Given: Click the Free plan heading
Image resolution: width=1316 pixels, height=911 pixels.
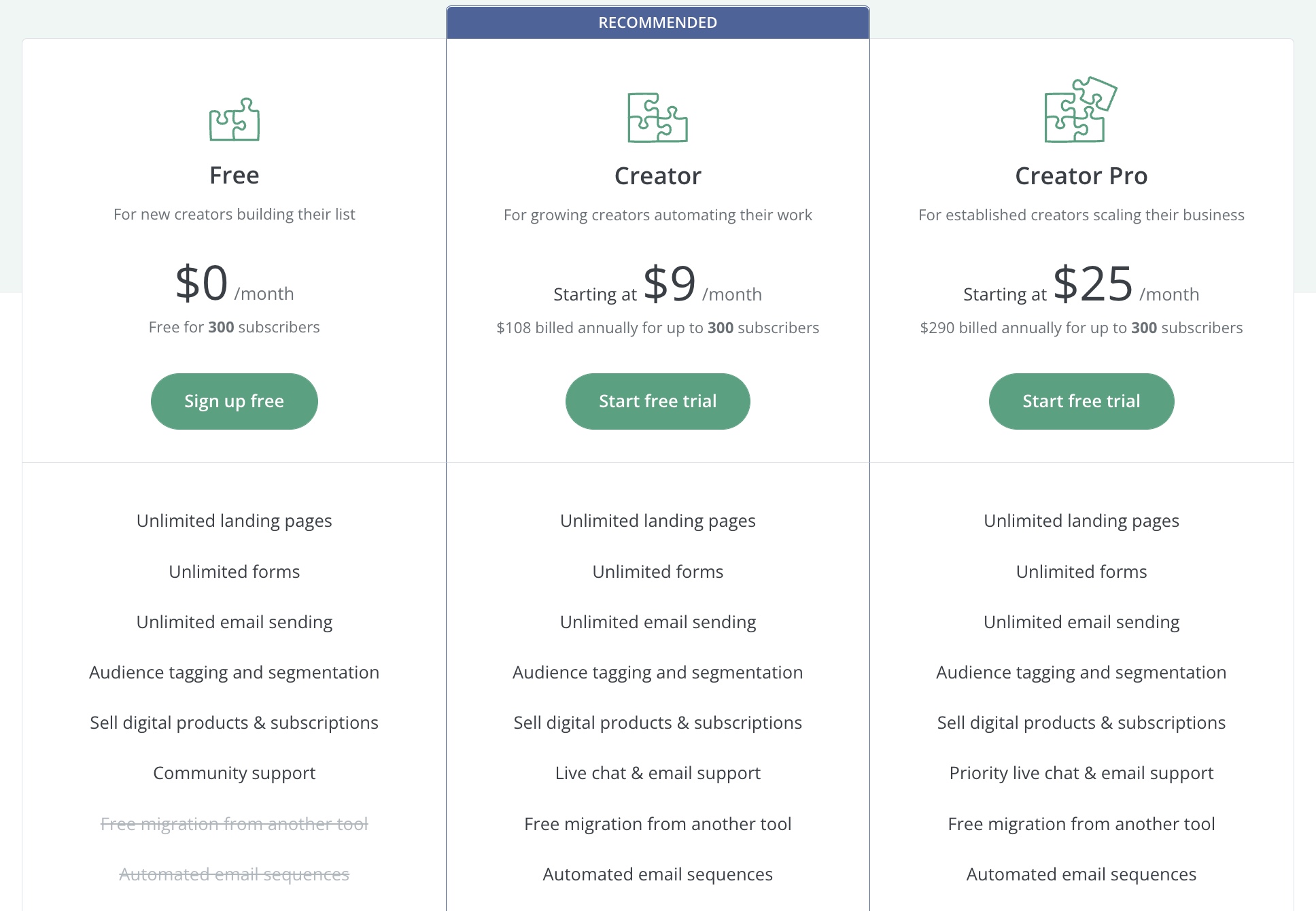Looking at the screenshot, I should point(235,175).
